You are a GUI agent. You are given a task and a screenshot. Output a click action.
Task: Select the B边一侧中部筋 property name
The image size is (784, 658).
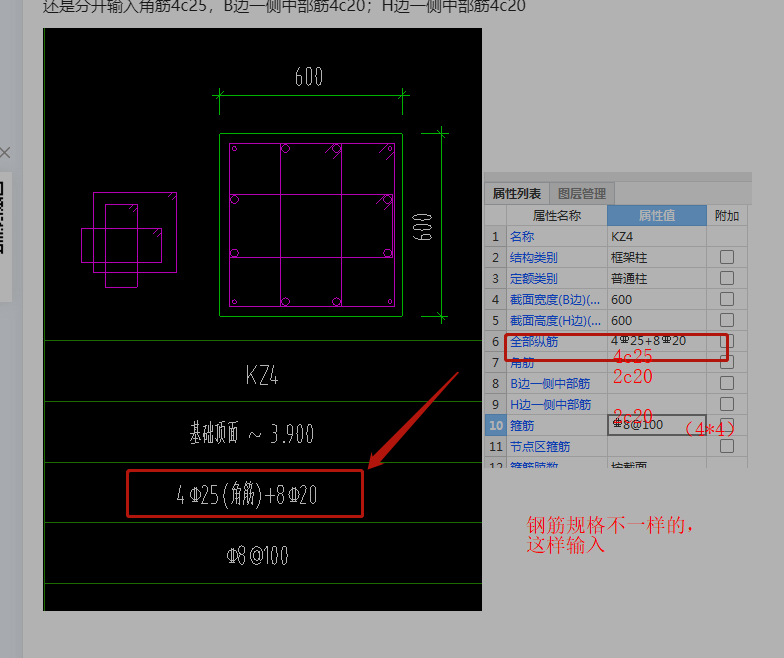[550, 384]
